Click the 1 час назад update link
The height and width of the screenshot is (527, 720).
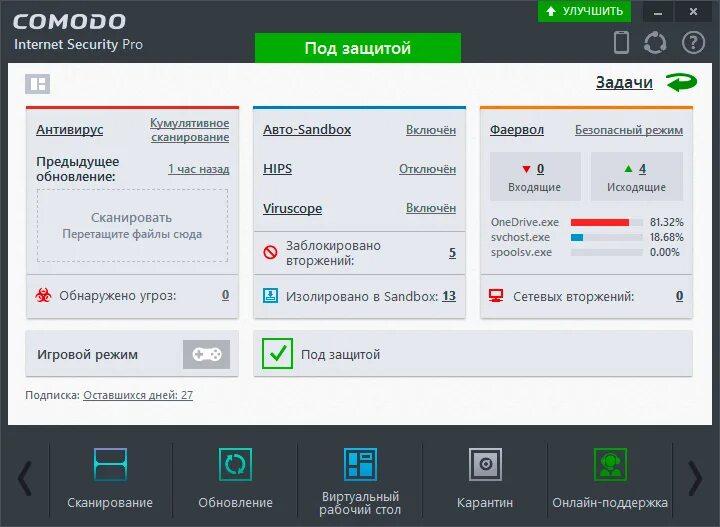(x=198, y=169)
